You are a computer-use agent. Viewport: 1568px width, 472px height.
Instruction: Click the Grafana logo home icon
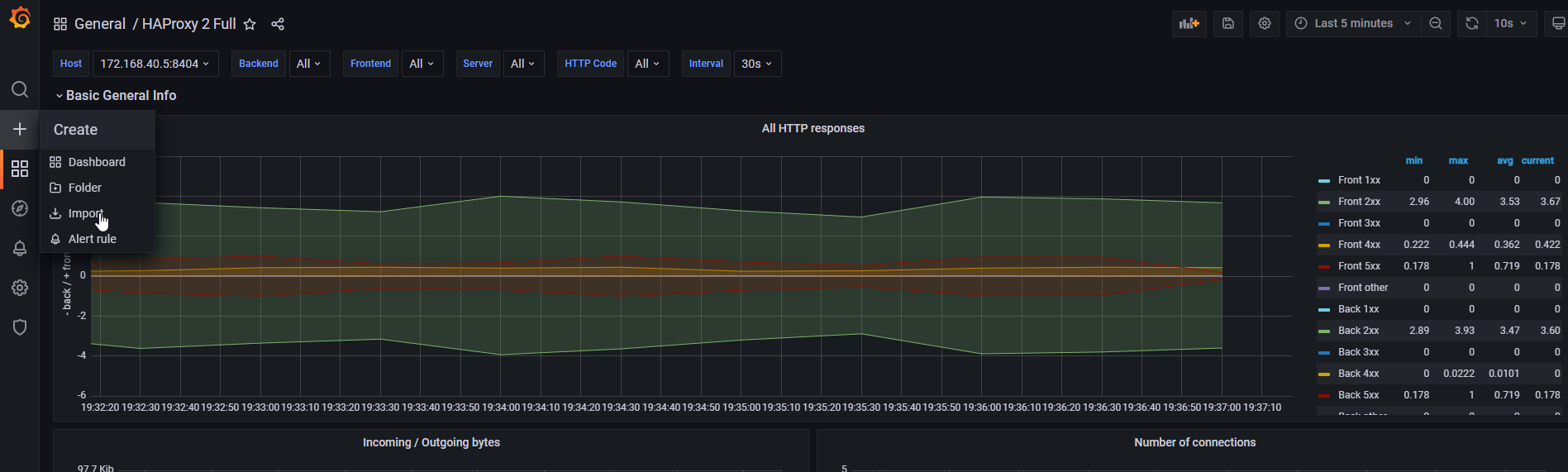[x=20, y=17]
